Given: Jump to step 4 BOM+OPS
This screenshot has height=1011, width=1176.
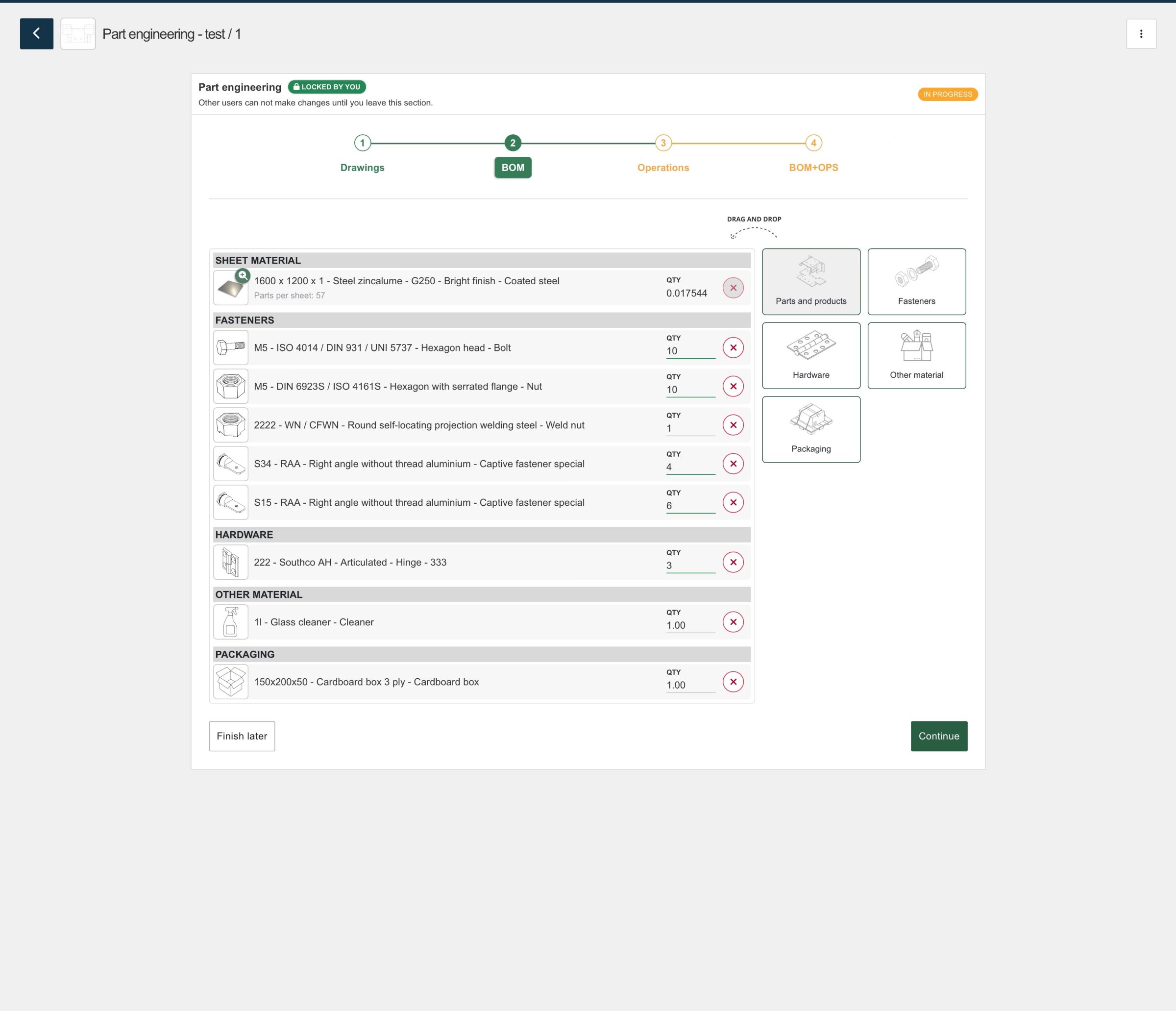Looking at the screenshot, I should pyautogui.click(x=813, y=168).
